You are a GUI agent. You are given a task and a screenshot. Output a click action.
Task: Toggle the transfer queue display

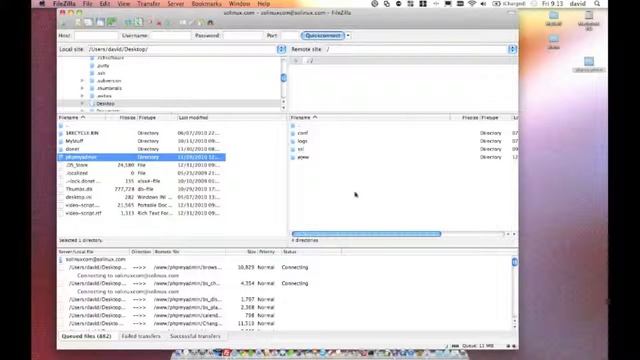[111, 22]
